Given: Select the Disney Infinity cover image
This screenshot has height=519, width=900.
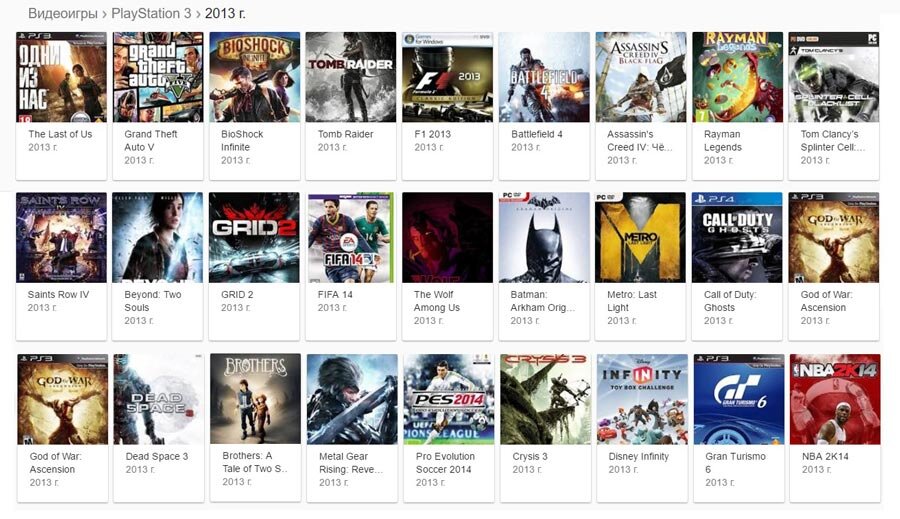Looking at the screenshot, I should click(x=642, y=399).
